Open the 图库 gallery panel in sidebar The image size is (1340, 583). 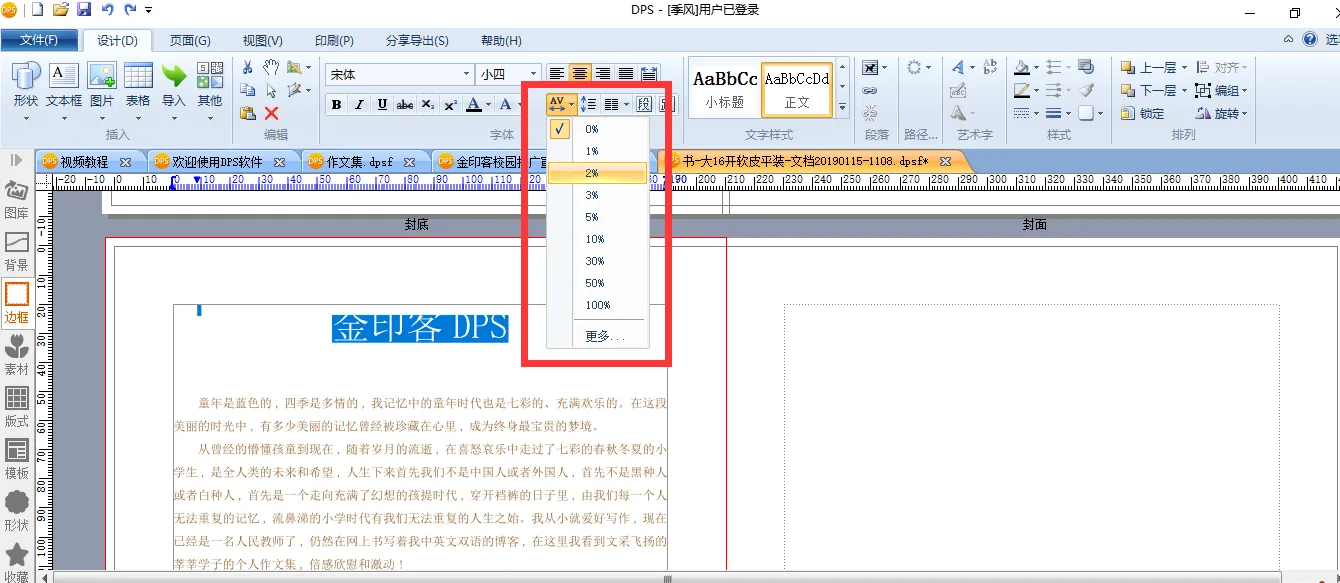pyautogui.click(x=17, y=199)
